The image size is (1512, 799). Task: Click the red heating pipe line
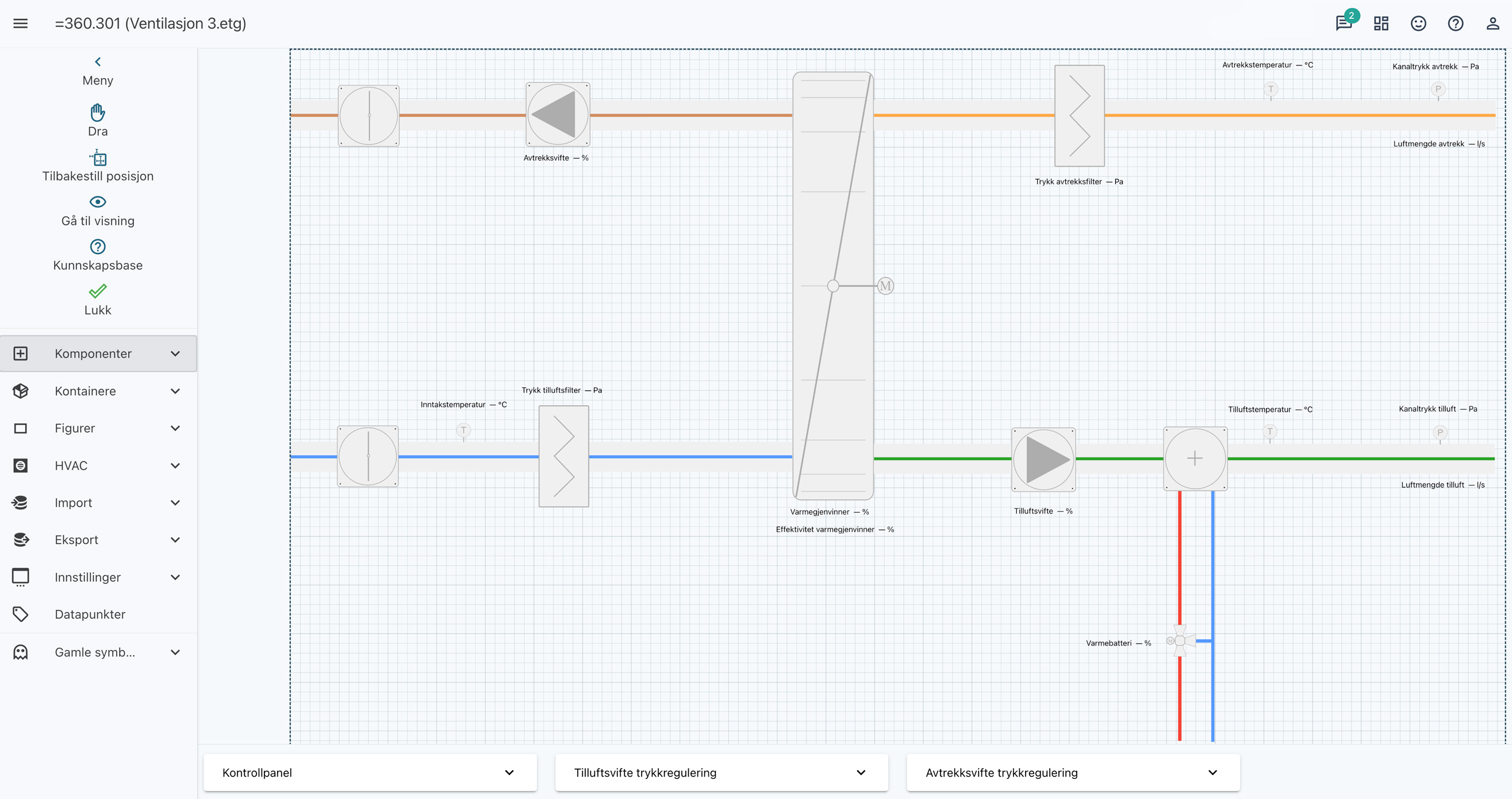pos(1179,558)
